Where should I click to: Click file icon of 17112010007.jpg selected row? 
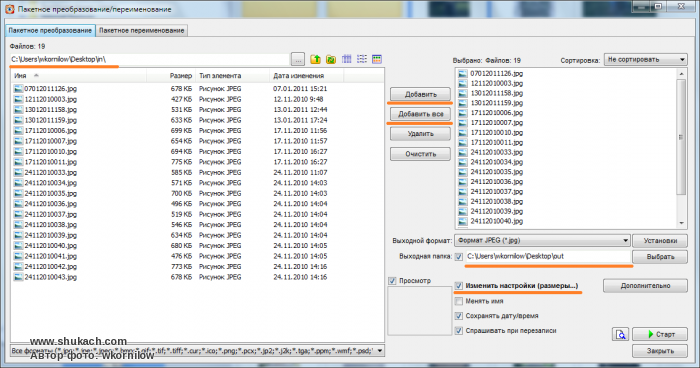pos(463,123)
